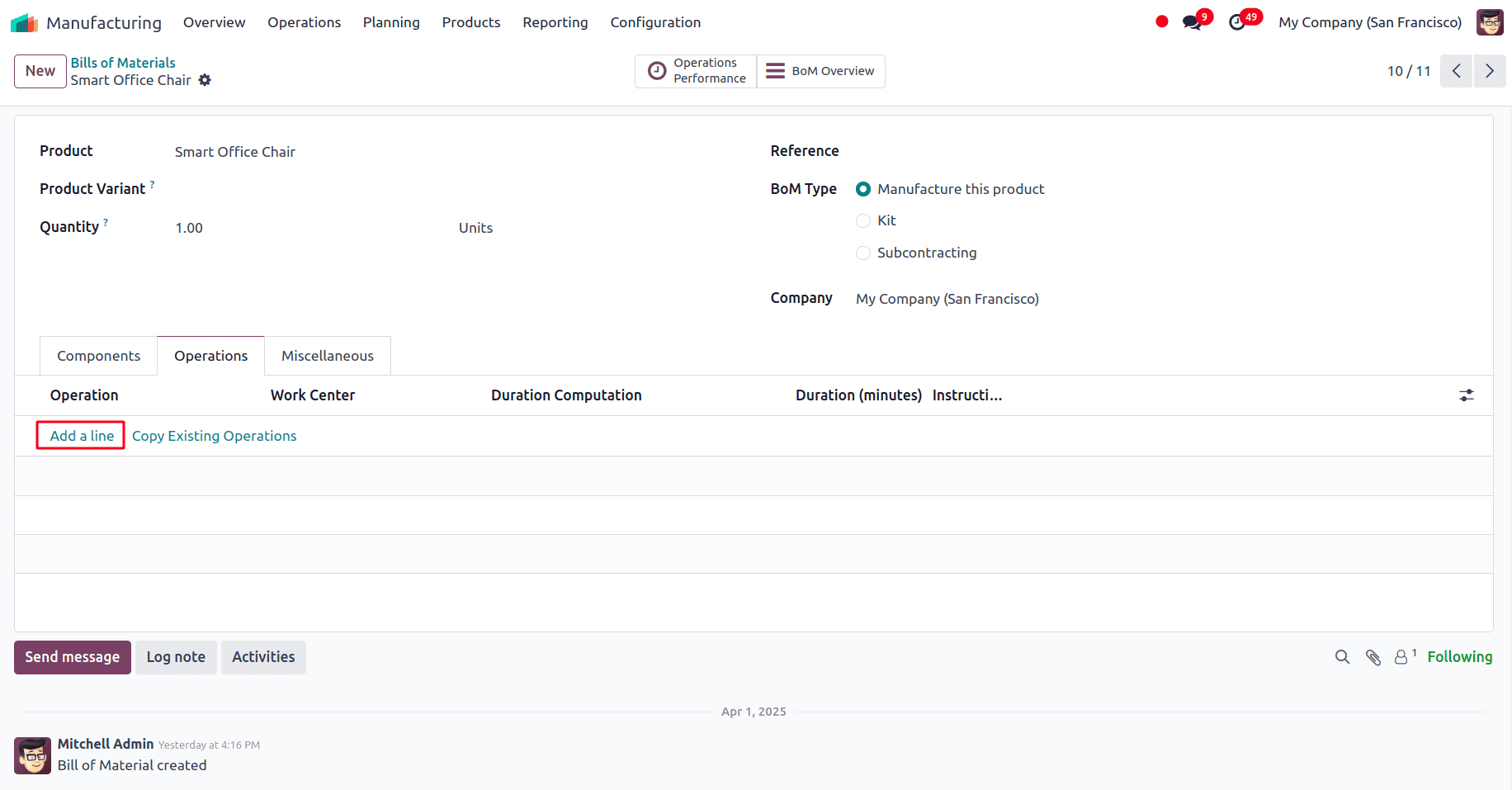
Task: Open the optional columns selector on the table
Action: 1466,395
